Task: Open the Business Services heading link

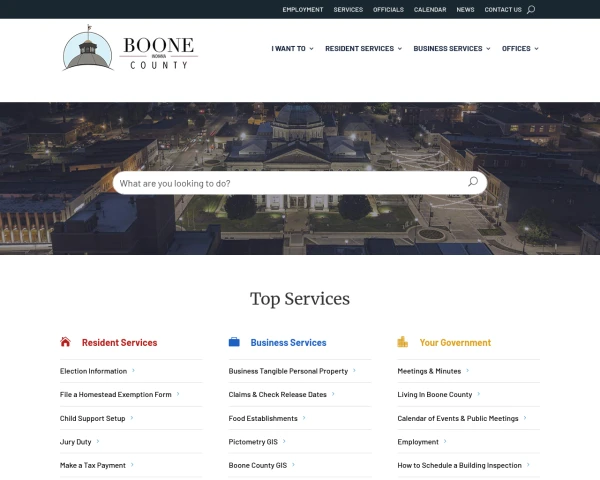Action: (289, 343)
